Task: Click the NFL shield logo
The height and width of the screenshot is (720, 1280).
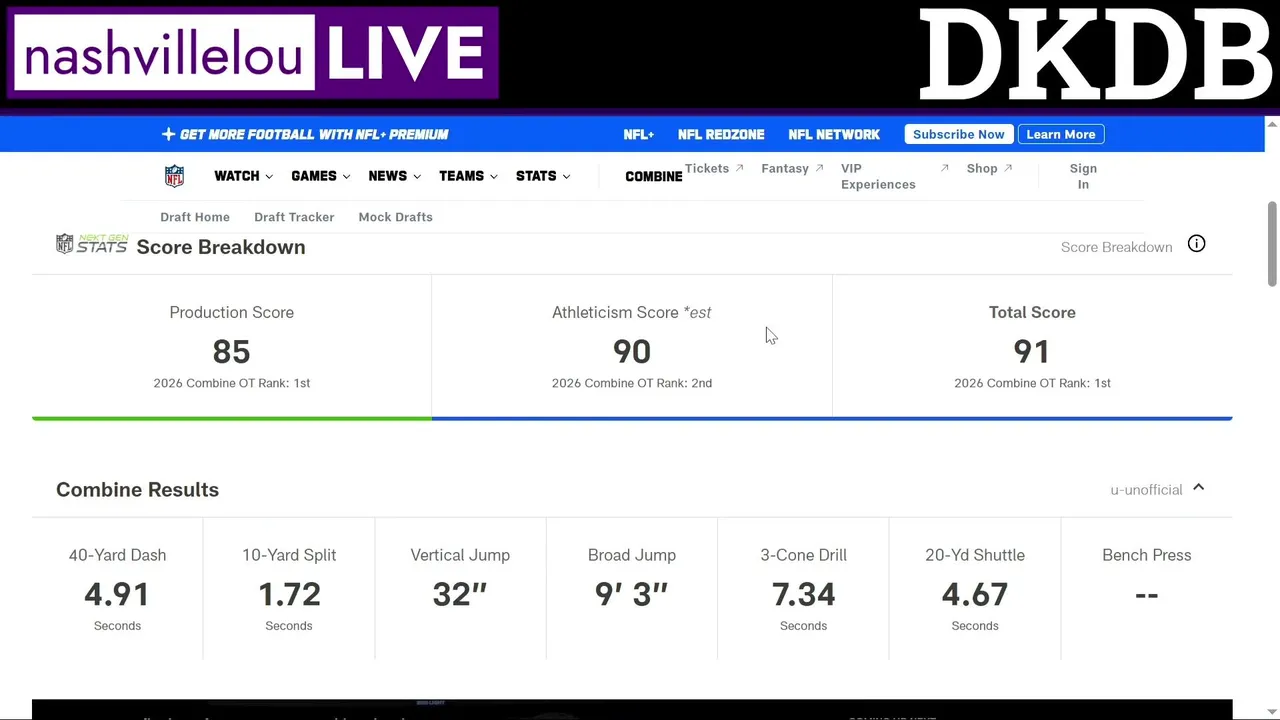Action: tap(174, 176)
